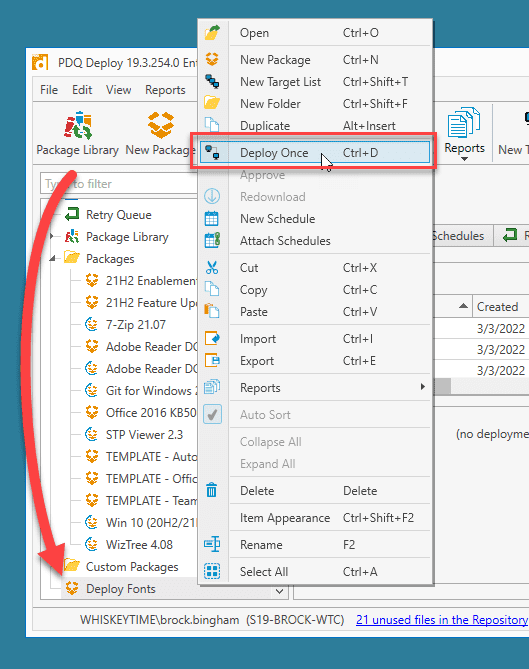Click the Cut scissors icon
Screen dimensions: 529x669
[x=212, y=268]
